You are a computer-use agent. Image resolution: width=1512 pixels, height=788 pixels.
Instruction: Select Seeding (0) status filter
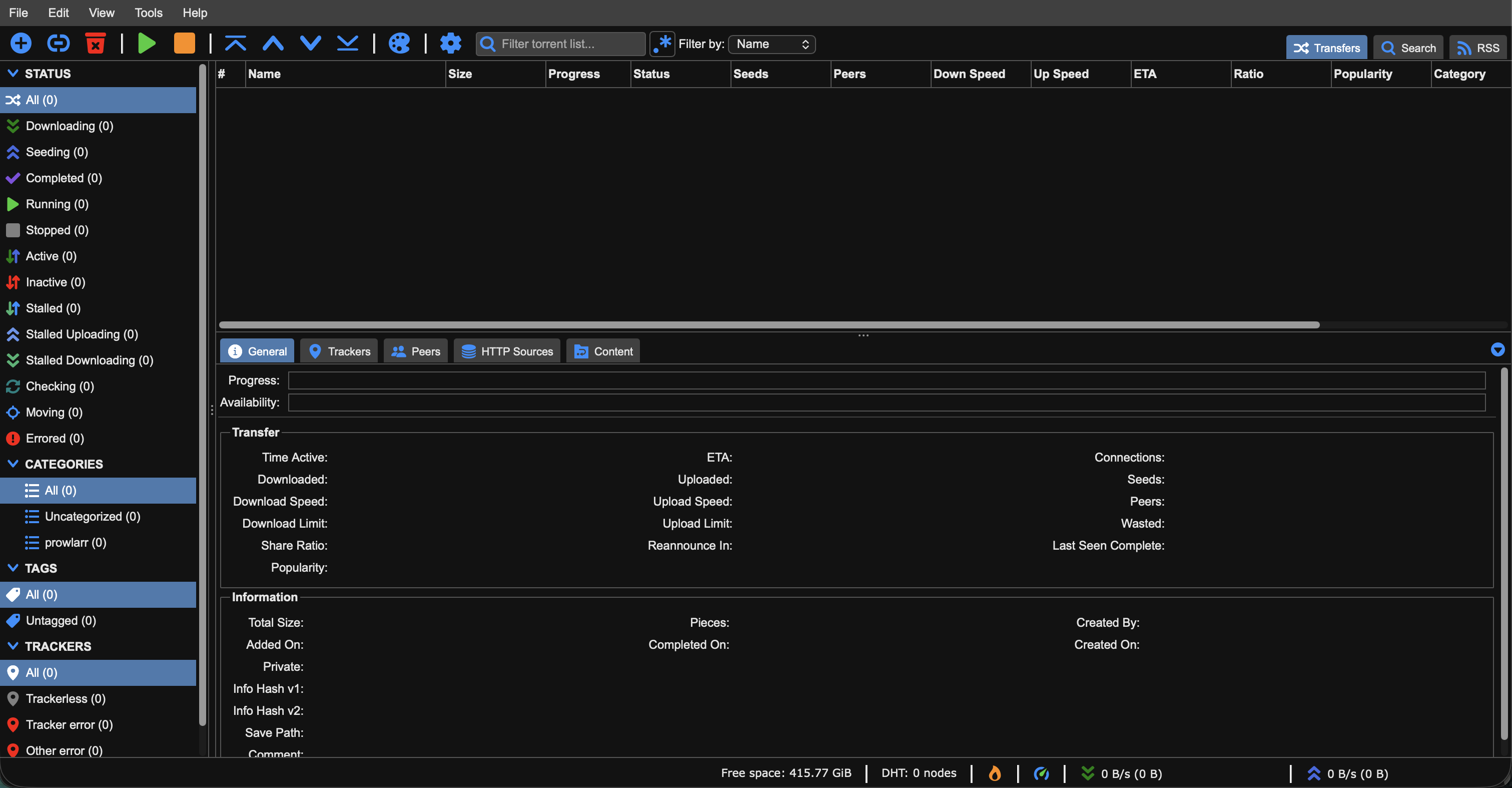[x=98, y=152]
